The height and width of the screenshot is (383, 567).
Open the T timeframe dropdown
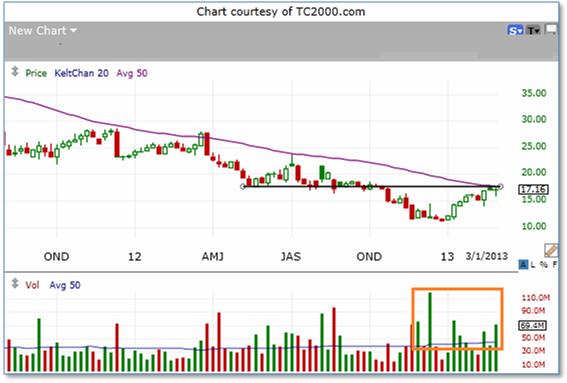tap(533, 30)
